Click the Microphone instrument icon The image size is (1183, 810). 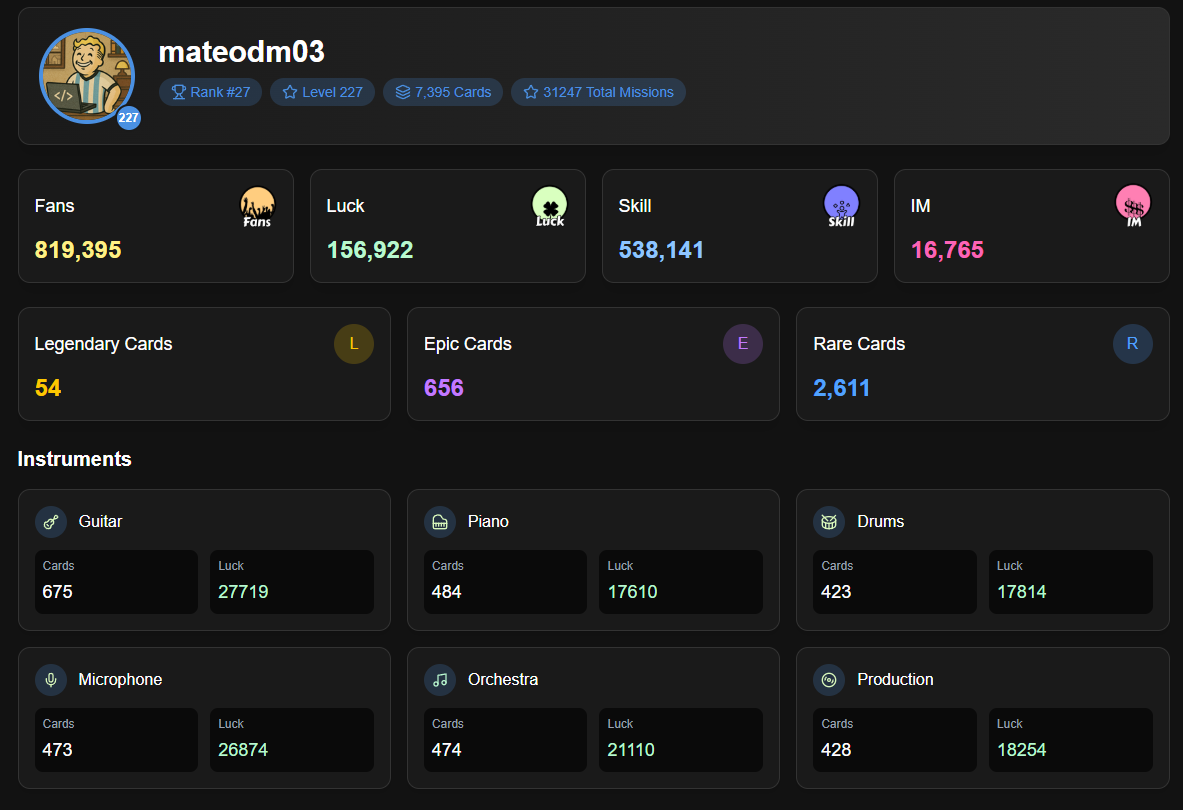tap(51, 680)
